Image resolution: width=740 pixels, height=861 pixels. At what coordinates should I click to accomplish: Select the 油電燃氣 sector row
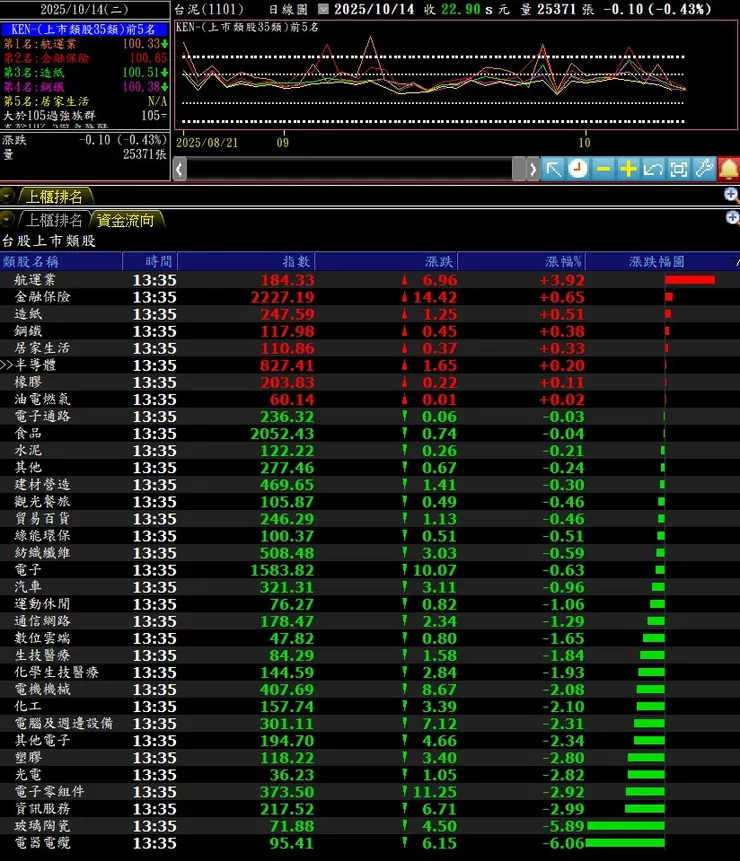[370, 399]
